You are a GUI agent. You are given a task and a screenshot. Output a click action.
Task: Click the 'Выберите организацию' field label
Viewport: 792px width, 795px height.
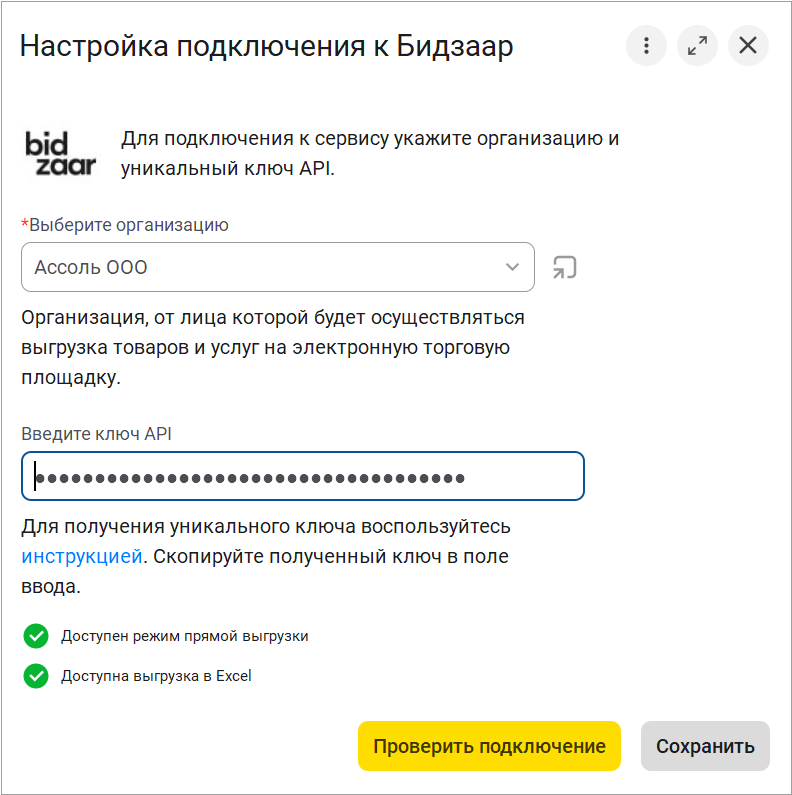point(125,225)
